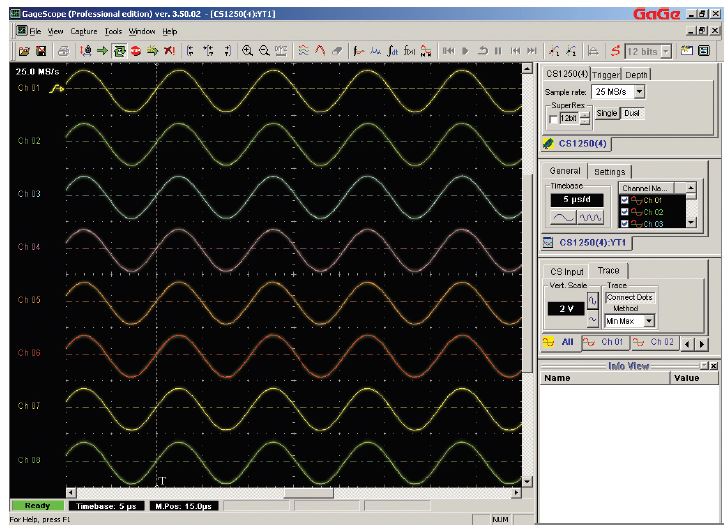Click the green arrow single capture icon

pos(102,49)
